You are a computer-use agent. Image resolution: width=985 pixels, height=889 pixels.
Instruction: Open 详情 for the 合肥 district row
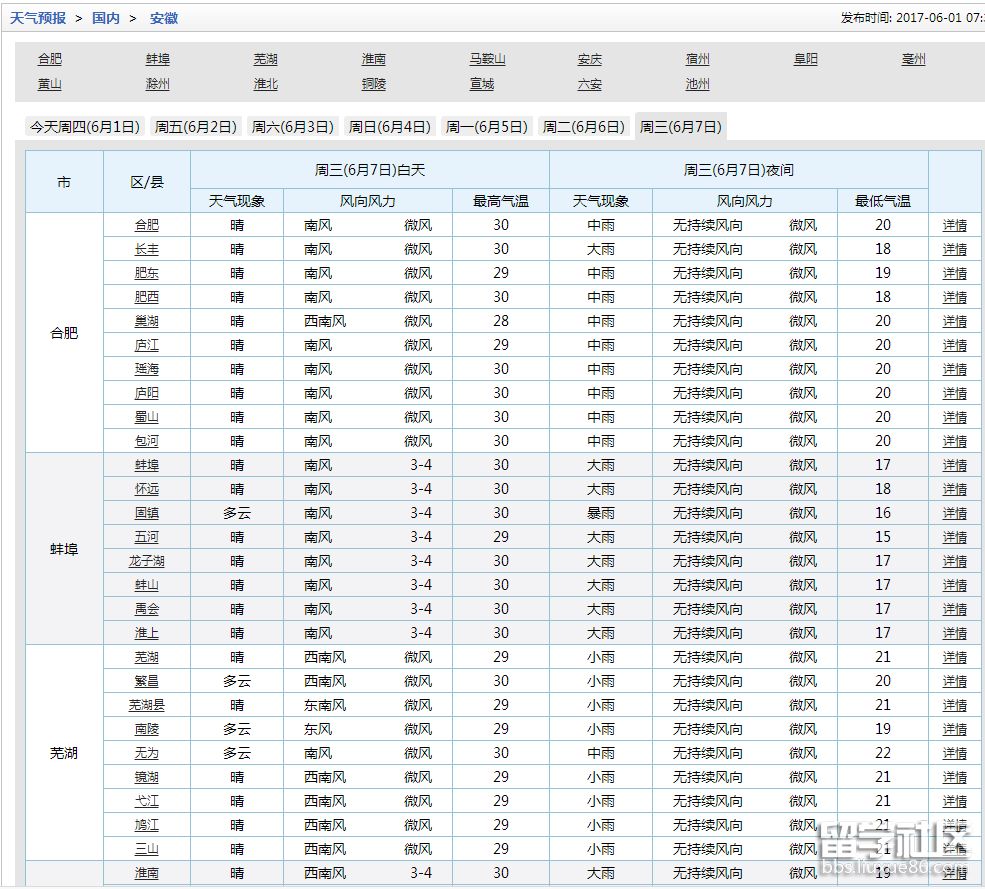[x=953, y=225]
